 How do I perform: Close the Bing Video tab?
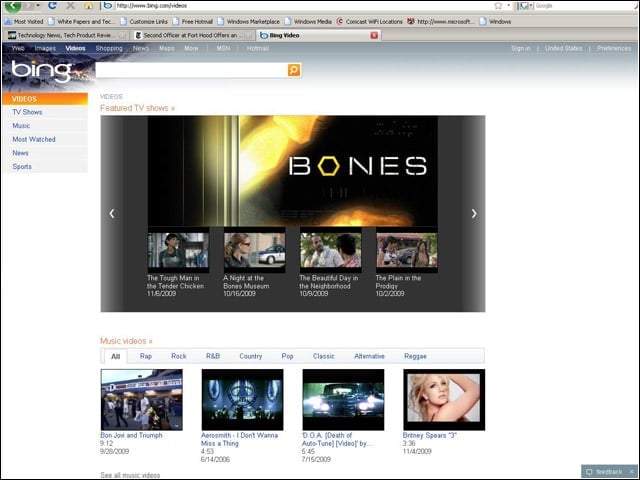click(x=374, y=36)
